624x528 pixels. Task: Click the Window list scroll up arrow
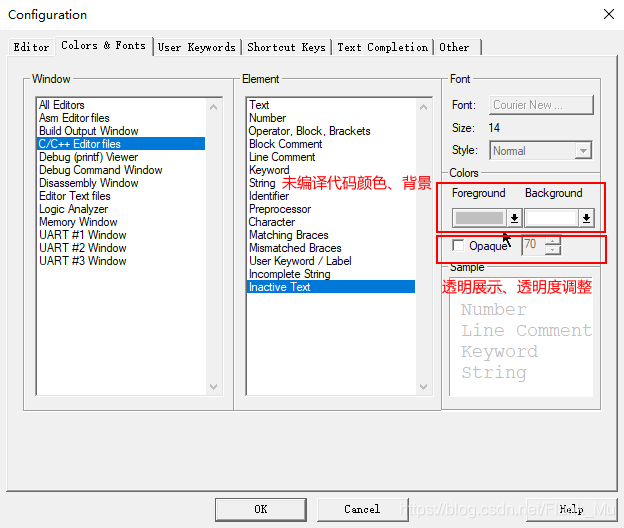tap(214, 107)
